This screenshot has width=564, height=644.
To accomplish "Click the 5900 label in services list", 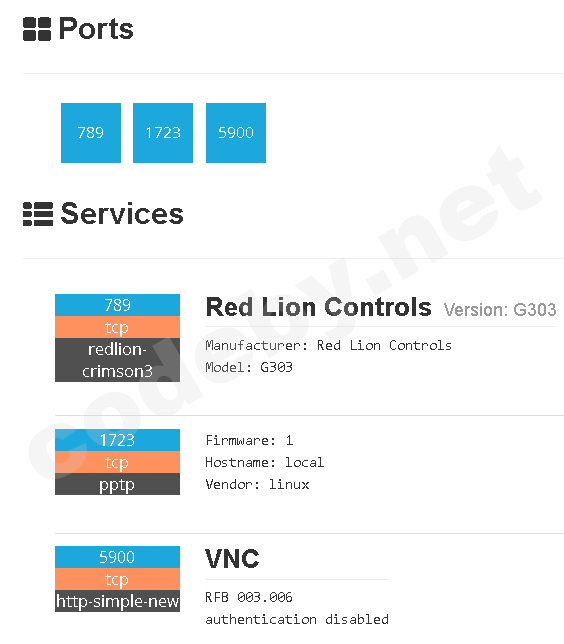I will [x=117, y=557].
